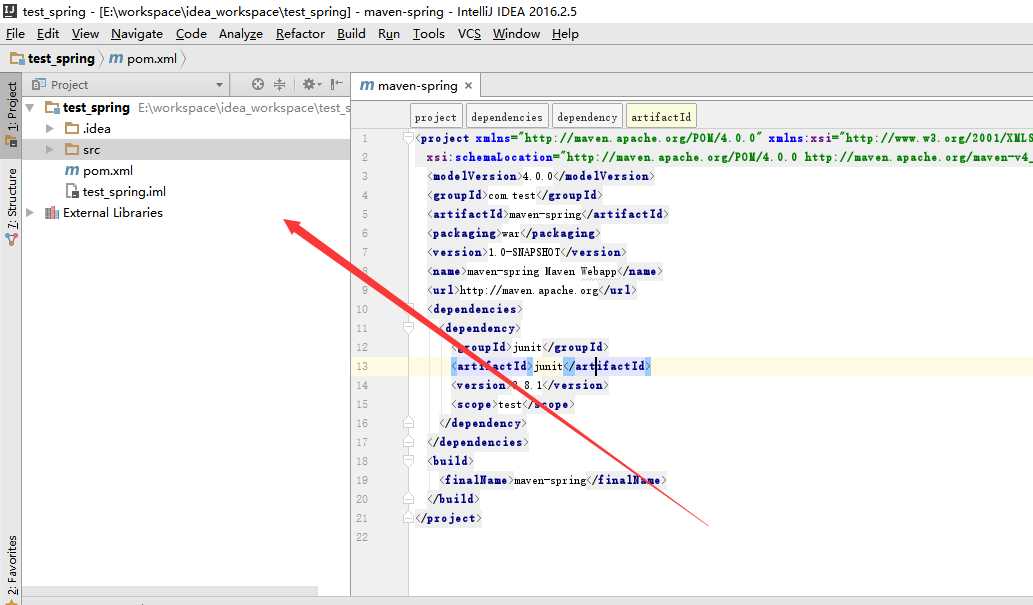Click the dependency breadcrumb in the editor
The height and width of the screenshot is (605, 1033).
[x=587, y=117]
